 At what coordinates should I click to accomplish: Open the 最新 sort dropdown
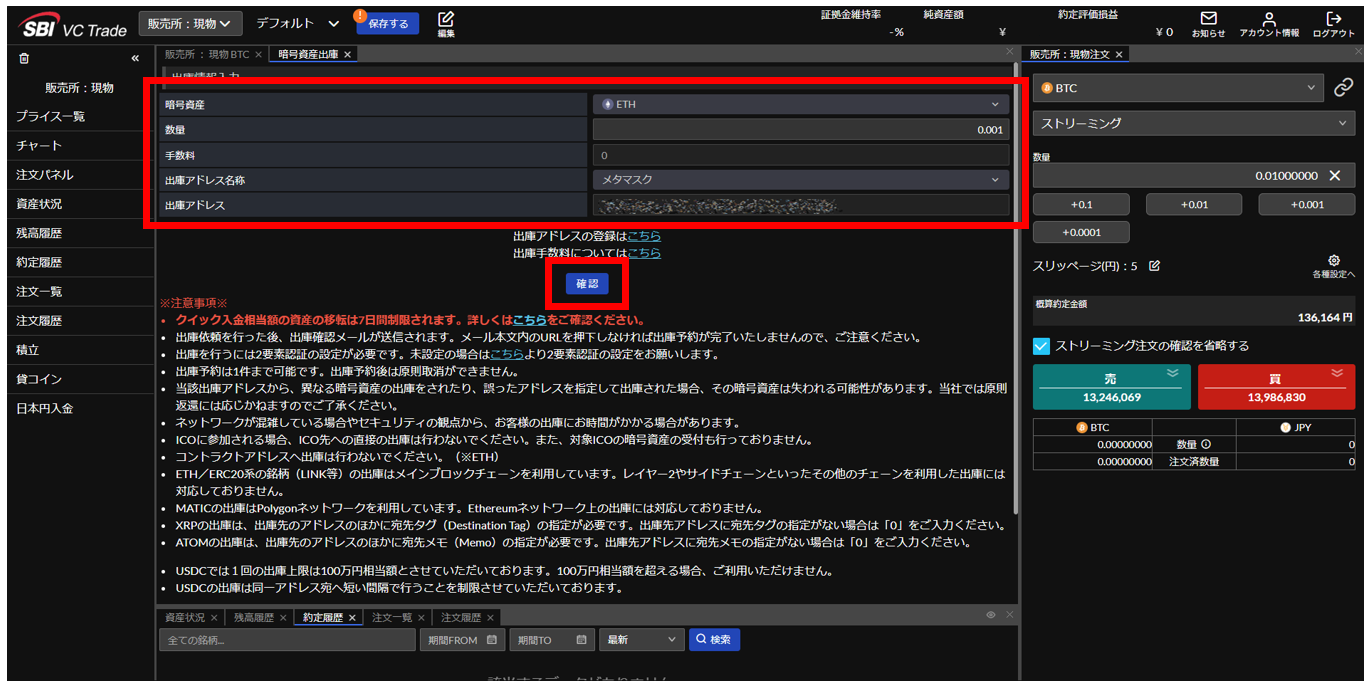point(641,640)
